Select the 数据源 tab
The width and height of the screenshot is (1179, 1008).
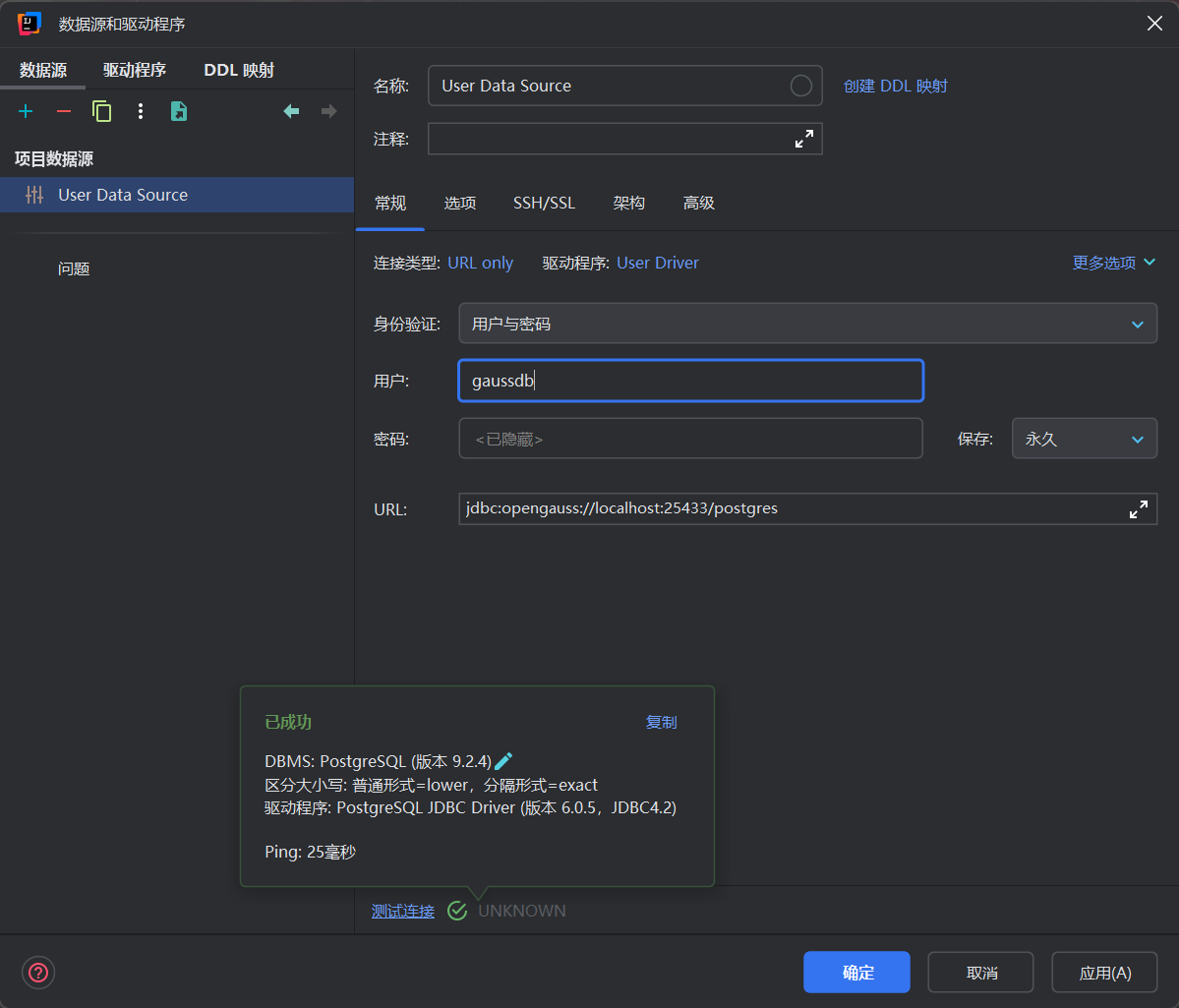click(43, 70)
